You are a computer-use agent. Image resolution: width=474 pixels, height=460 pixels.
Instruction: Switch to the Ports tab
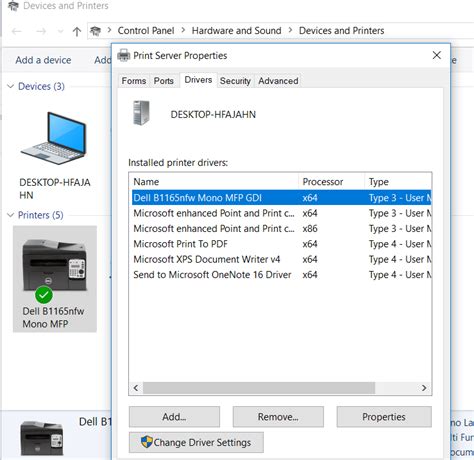pyautogui.click(x=163, y=81)
